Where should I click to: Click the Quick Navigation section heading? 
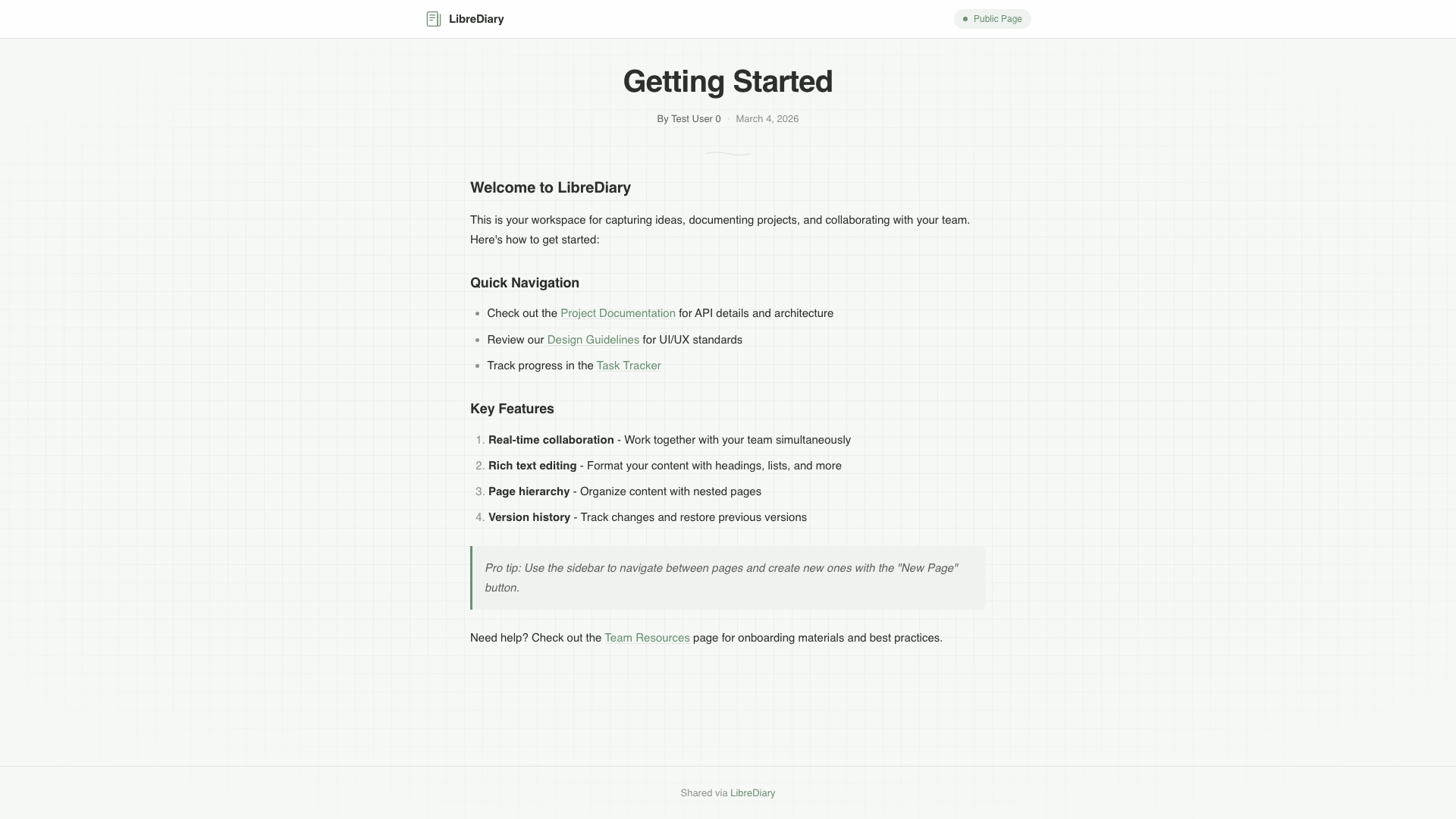(x=524, y=283)
